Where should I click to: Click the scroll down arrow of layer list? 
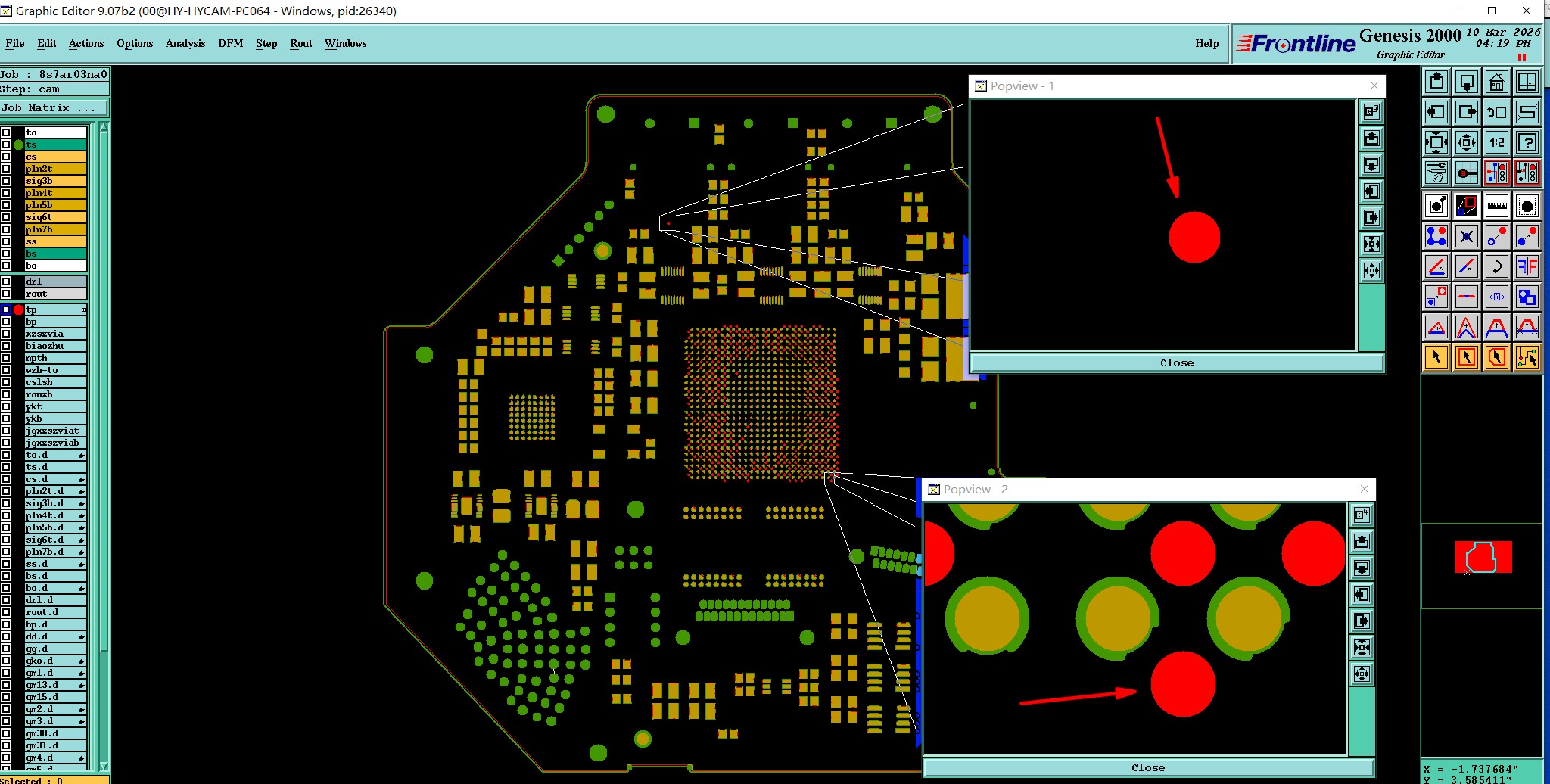pos(104,767)
